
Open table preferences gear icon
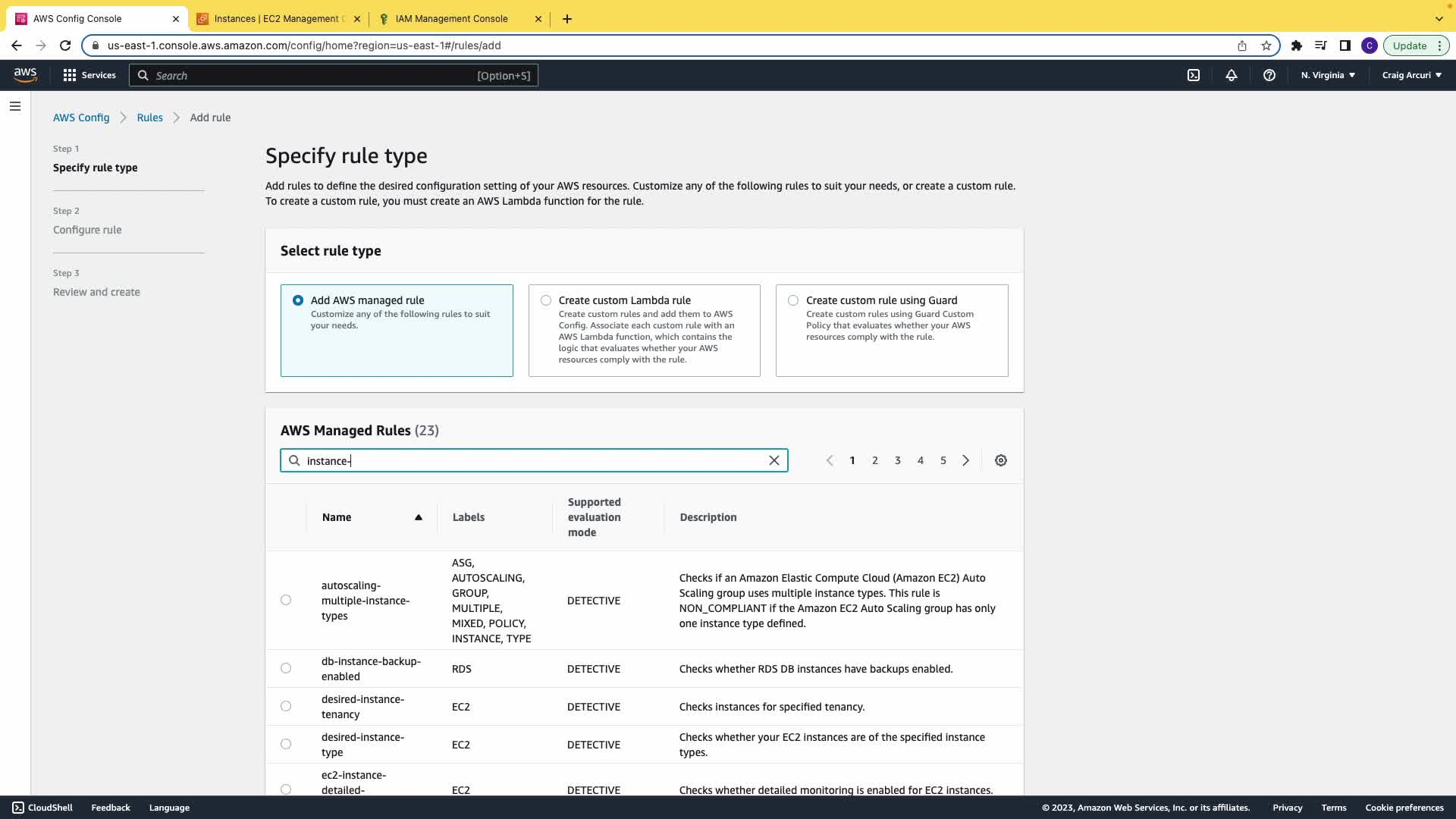pyautogui.click(x=1000, y=460)
